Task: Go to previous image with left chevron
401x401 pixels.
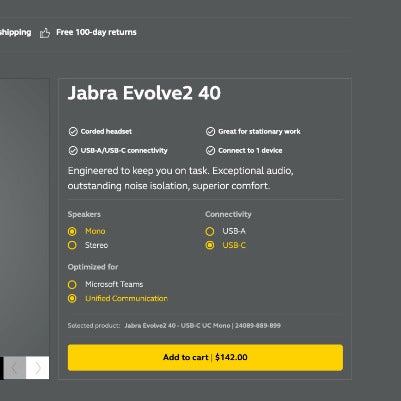Action: point(15,368)
